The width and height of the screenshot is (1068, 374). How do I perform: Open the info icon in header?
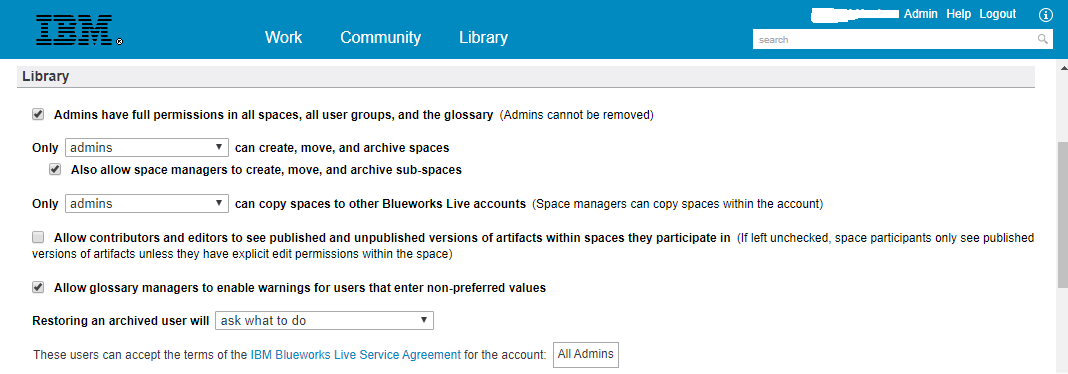point(1046,15)
